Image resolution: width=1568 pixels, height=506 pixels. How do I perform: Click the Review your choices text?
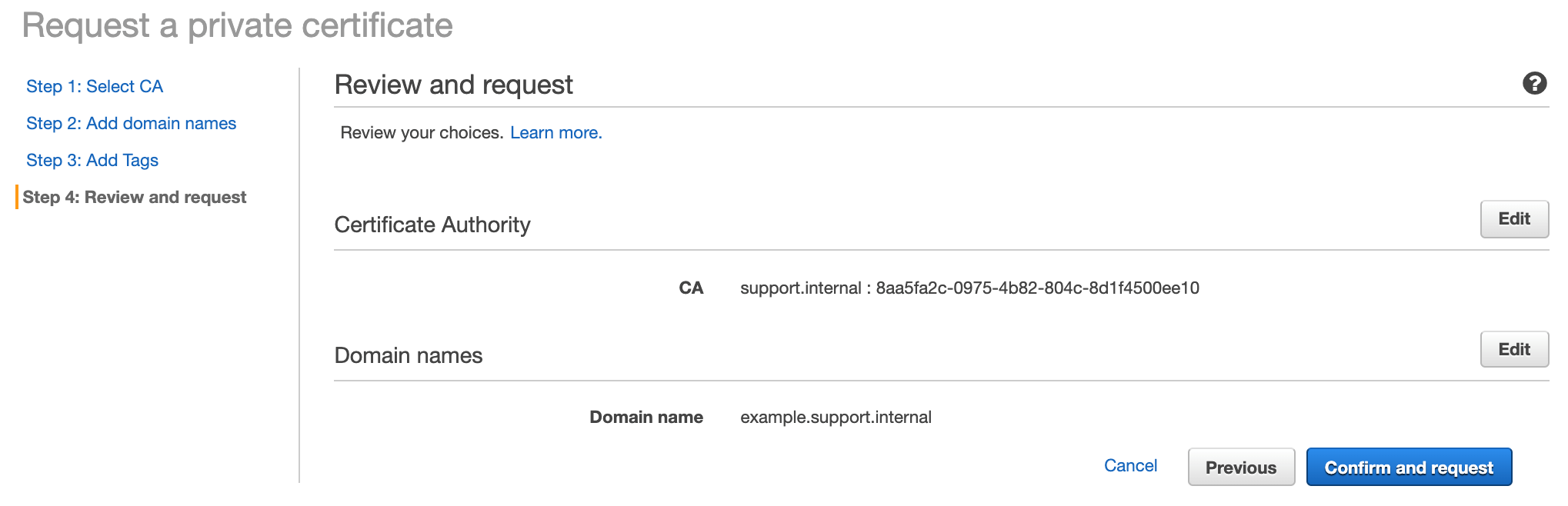click(422, 132)
